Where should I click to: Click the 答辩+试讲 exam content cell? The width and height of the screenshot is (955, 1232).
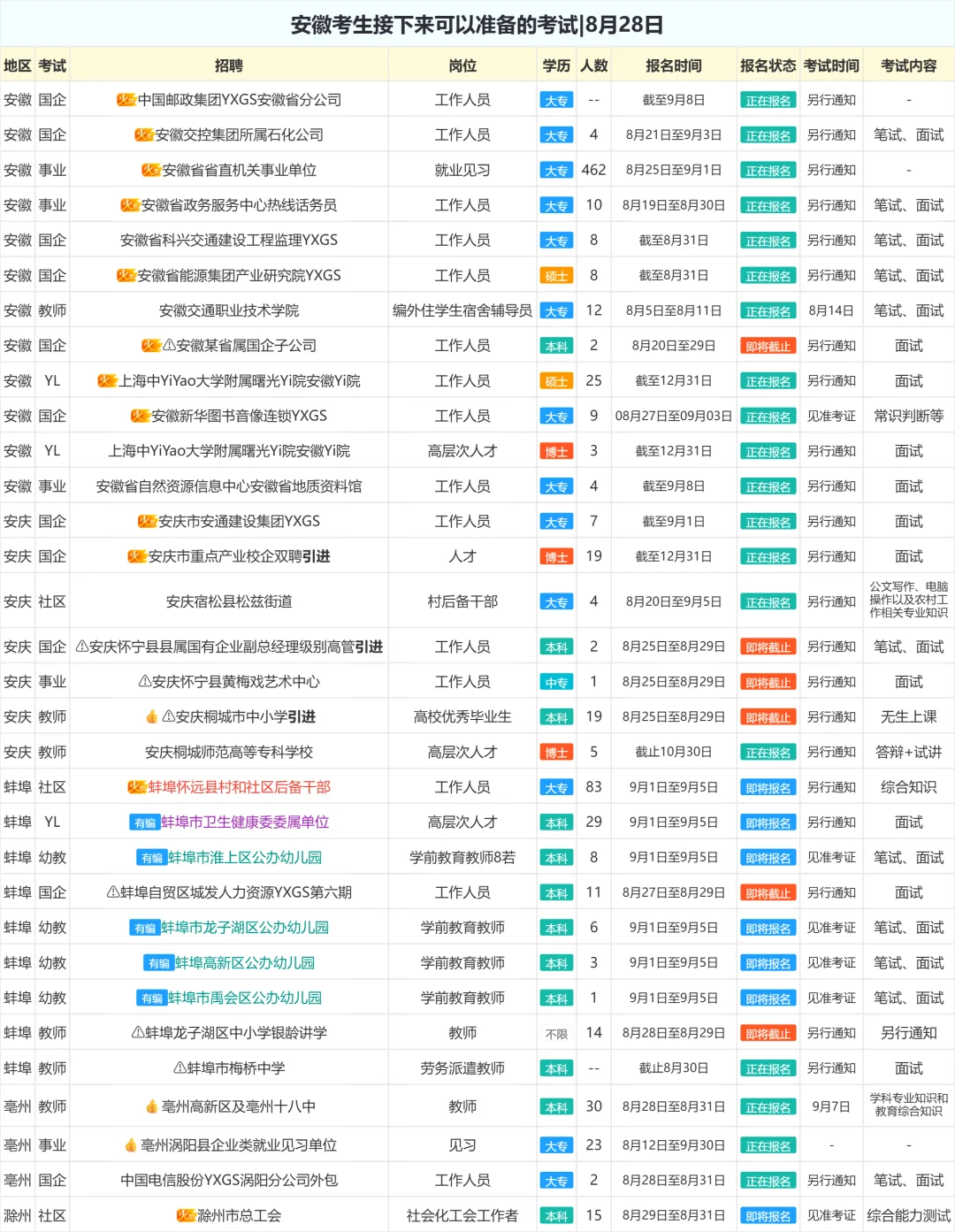(x=908, y=753)
